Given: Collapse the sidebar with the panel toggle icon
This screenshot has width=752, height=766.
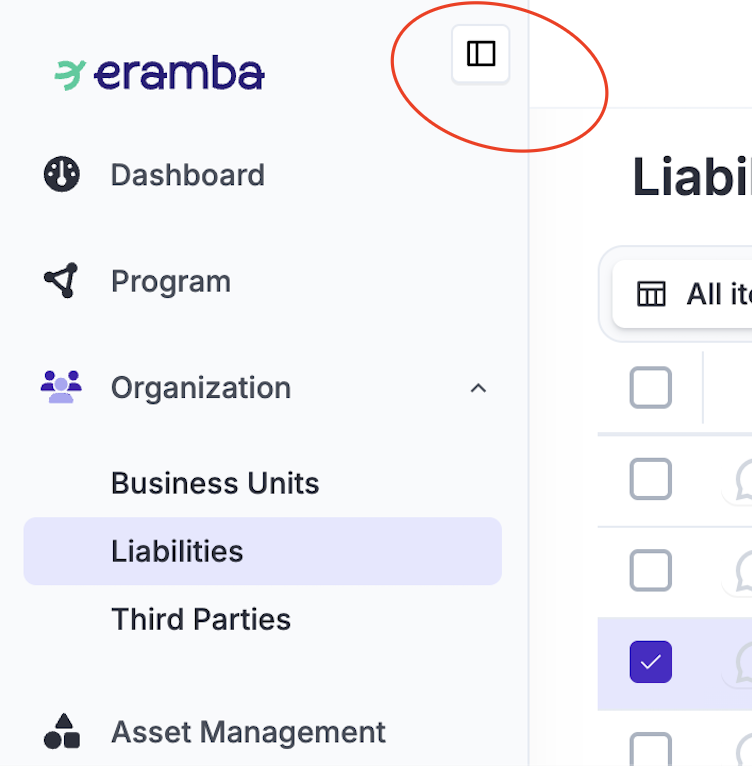Looking at the screenshot, I should coord(481,54).
